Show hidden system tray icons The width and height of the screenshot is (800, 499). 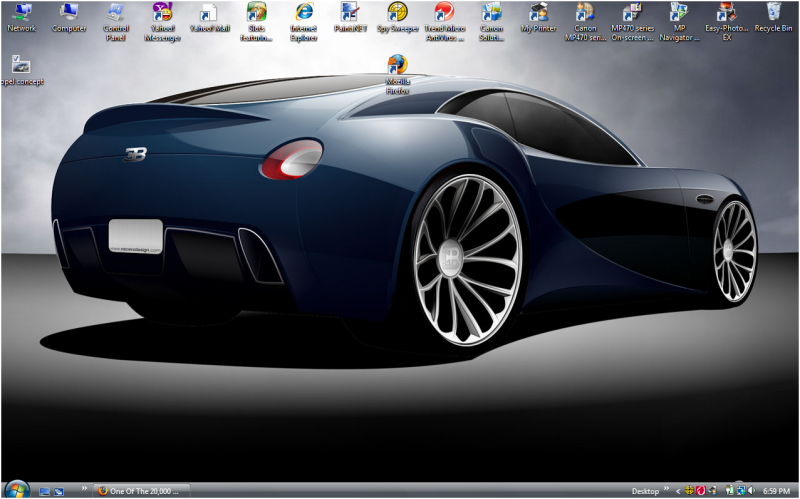[678, 491]
